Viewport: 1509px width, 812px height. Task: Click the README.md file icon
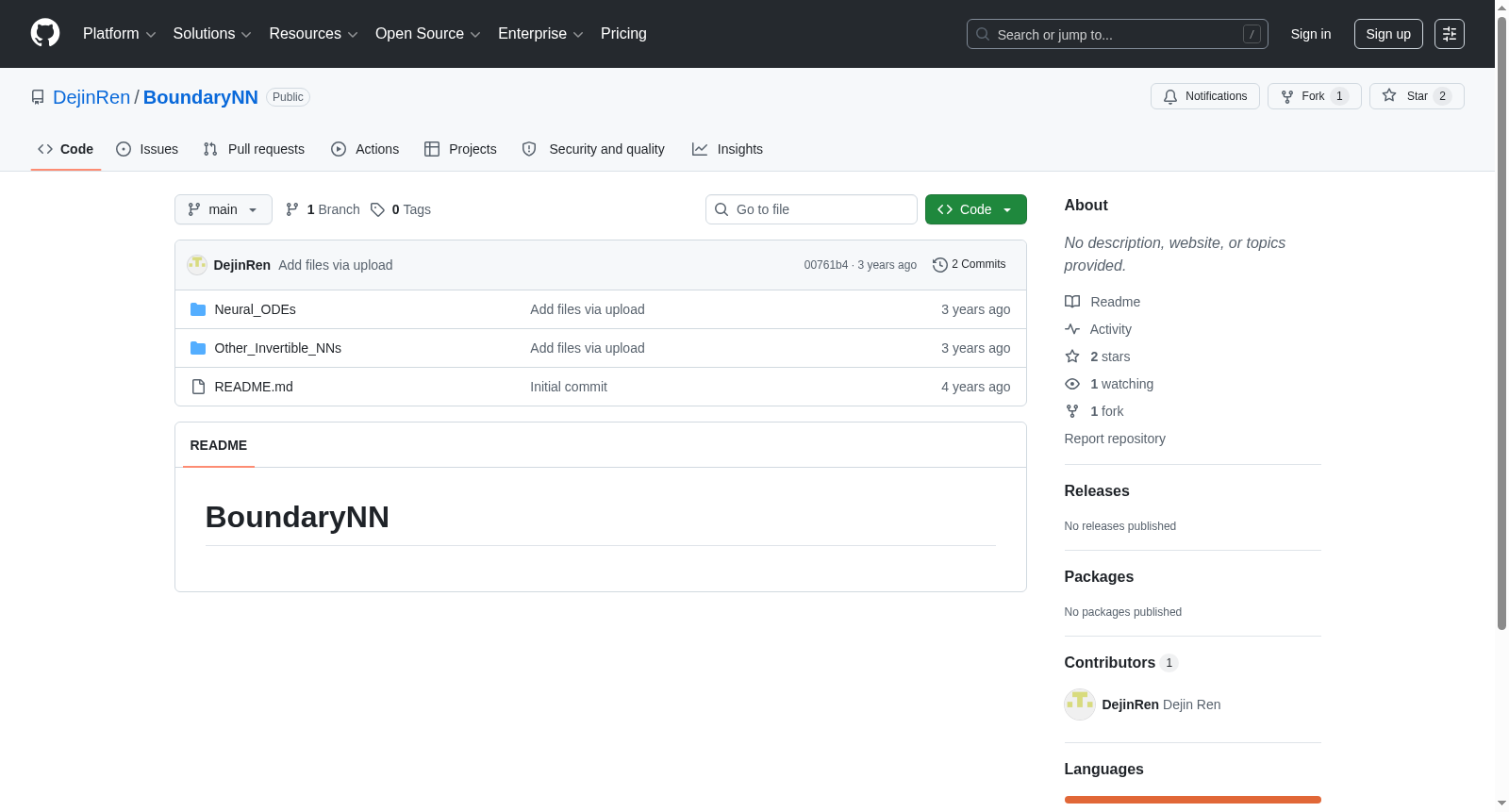tap(198, 387)
